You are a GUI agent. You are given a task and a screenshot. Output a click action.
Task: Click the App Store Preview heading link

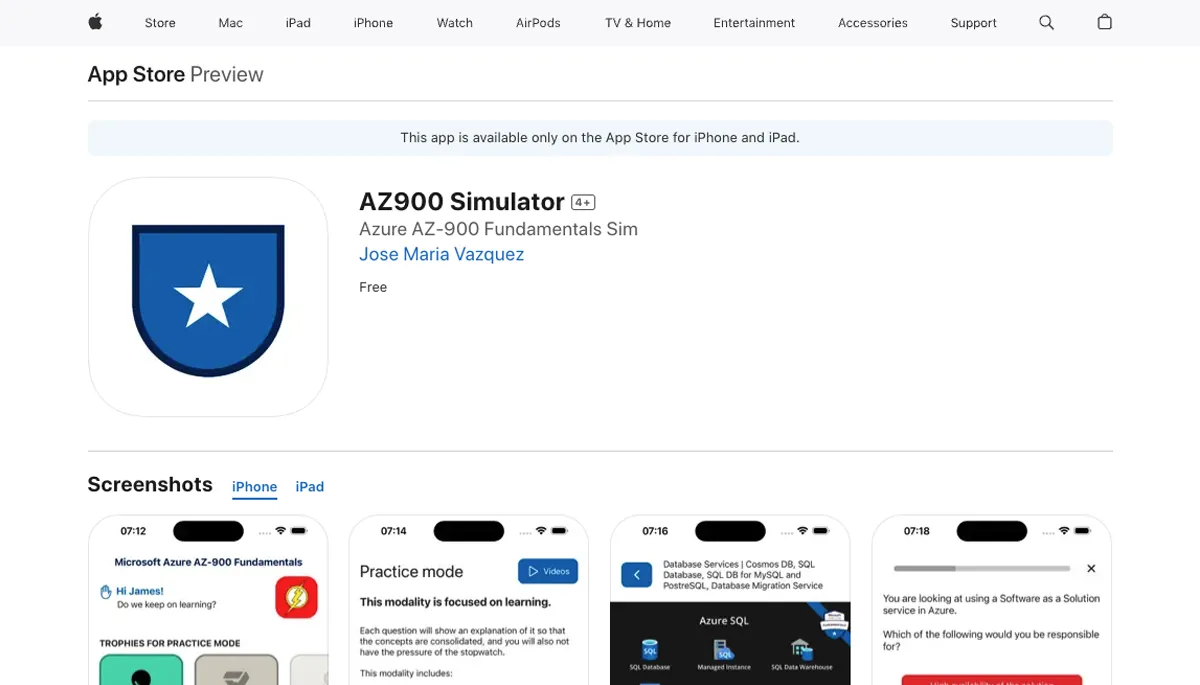click(x=175, y=74)
